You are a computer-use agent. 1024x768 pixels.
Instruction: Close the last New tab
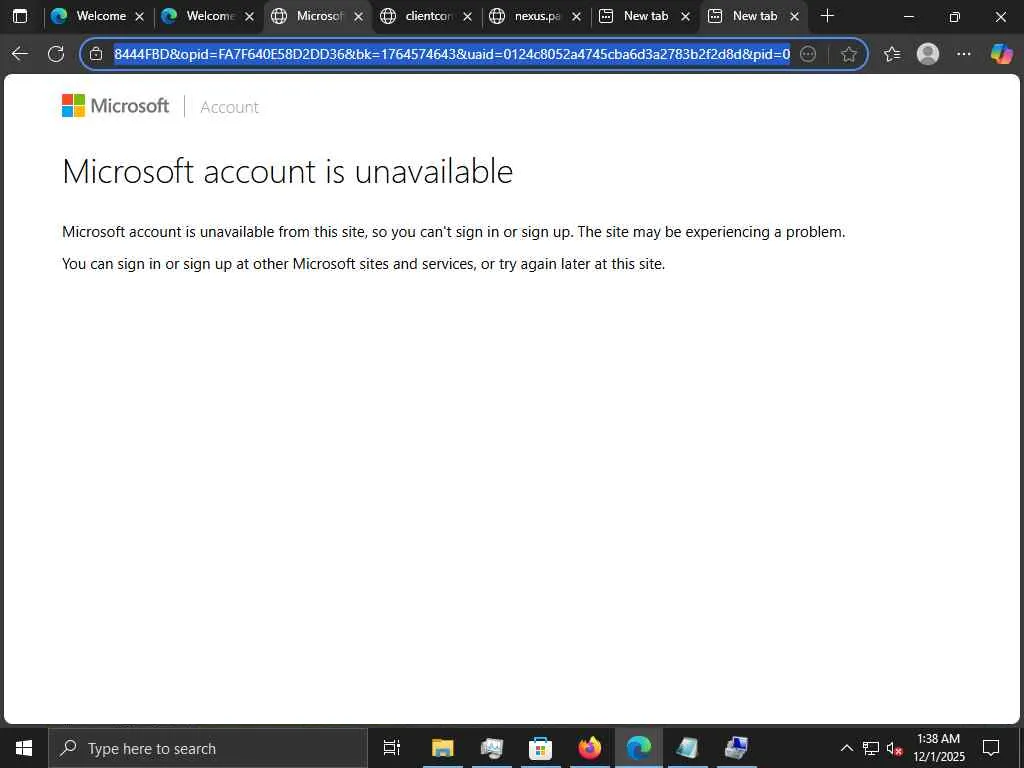794,17
